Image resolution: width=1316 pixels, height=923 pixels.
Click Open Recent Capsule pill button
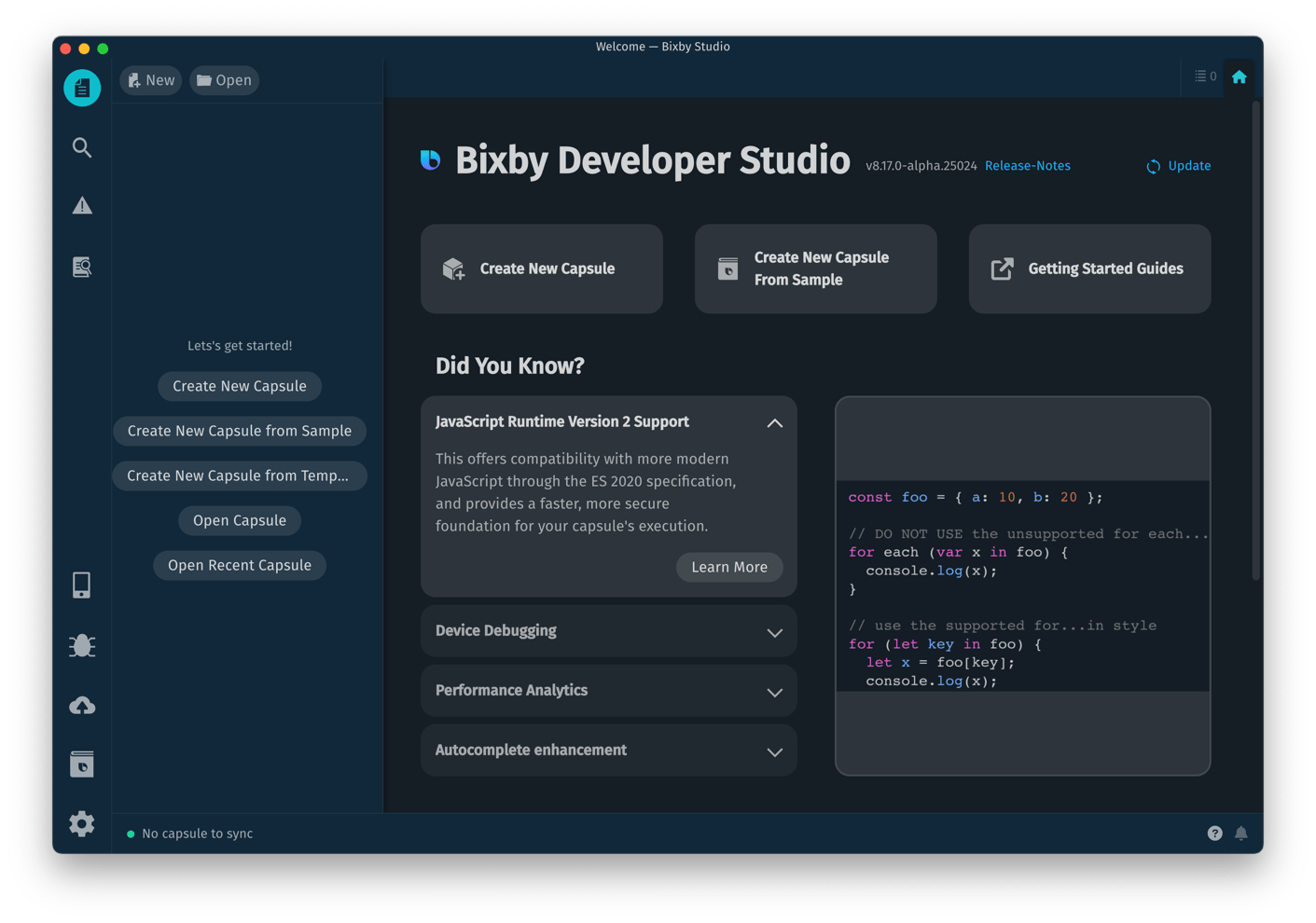click(x=240, y=565)
